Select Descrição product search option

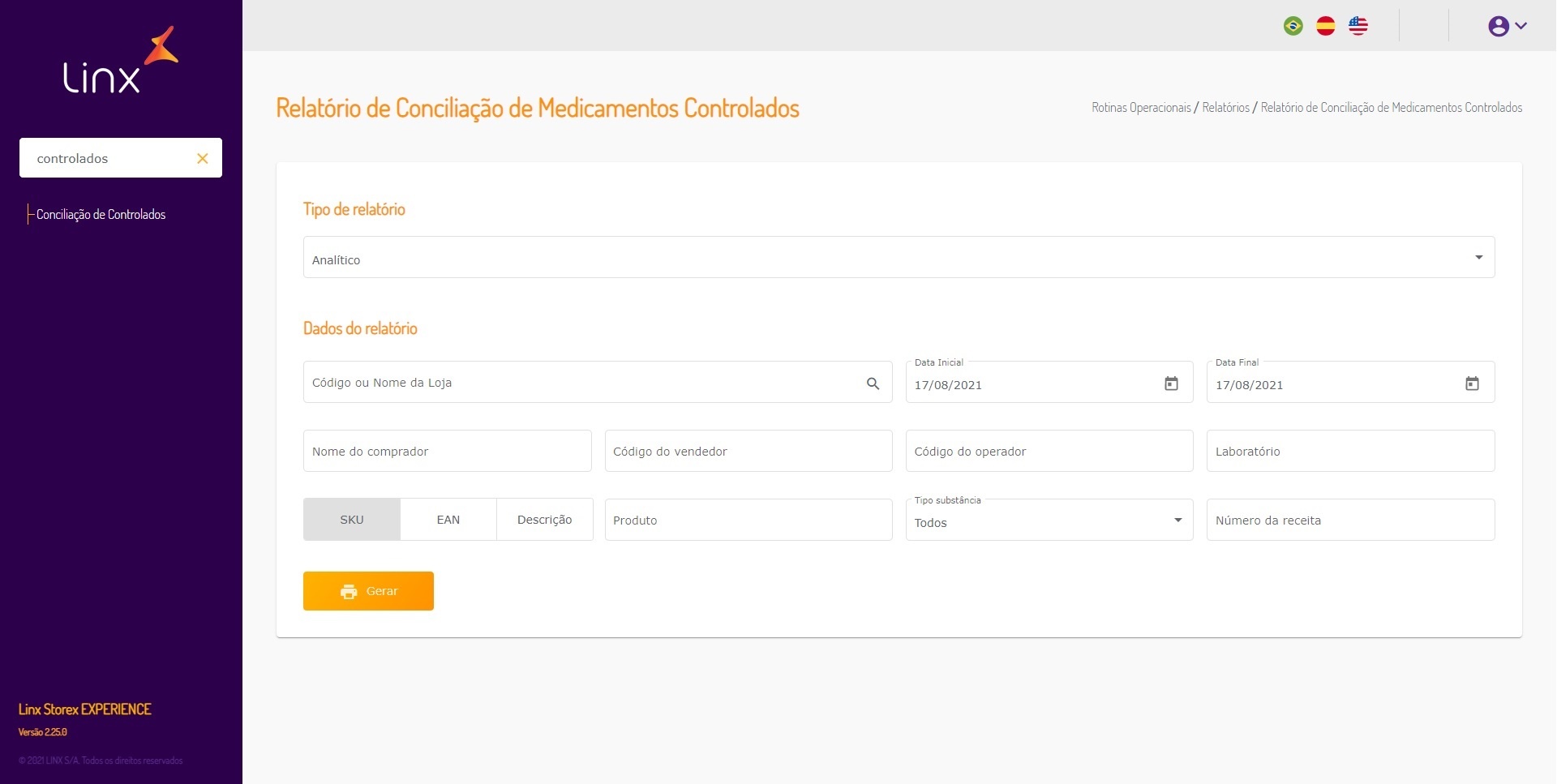(545, 520)
